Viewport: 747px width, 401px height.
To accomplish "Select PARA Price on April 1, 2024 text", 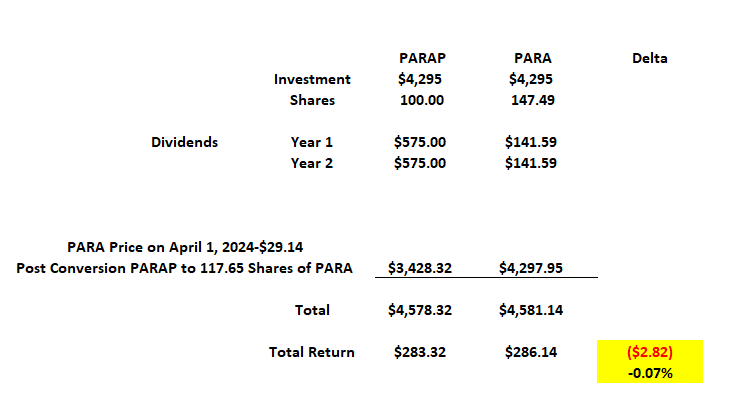I will point(185,247).
